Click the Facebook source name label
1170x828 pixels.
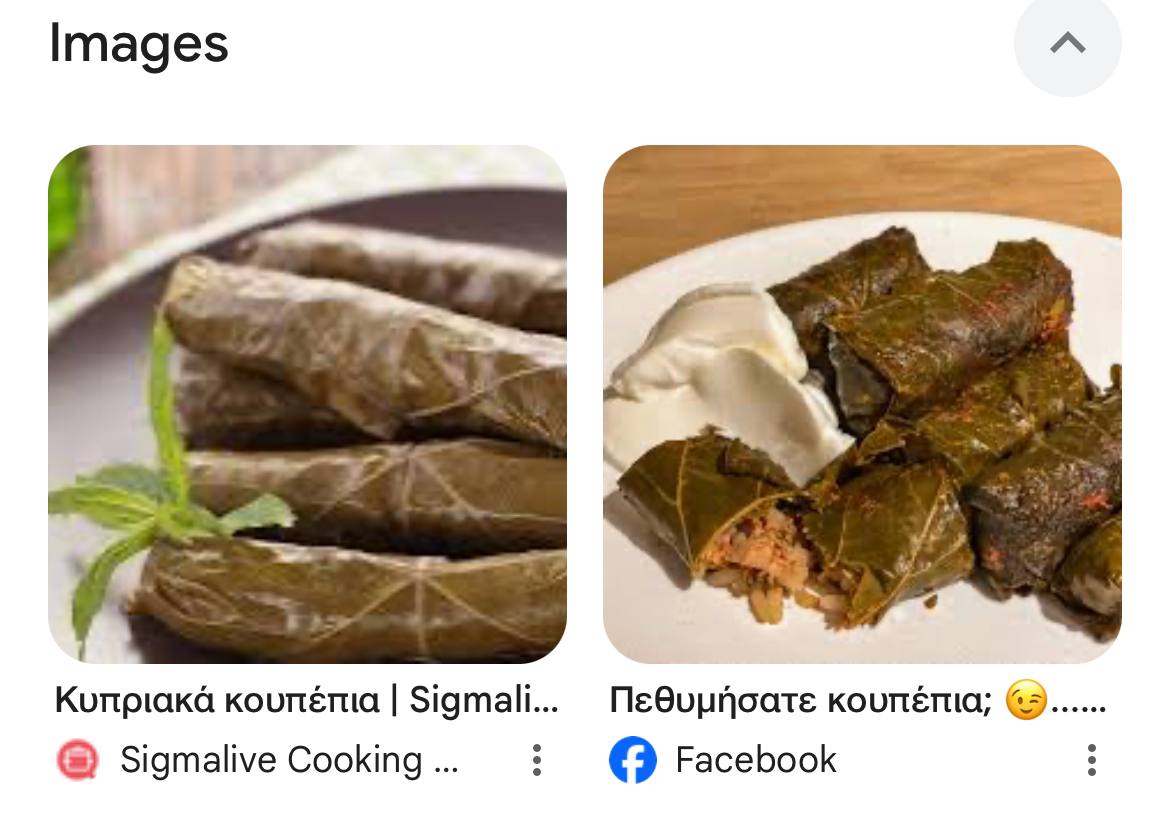pyautogui.click(x=755, y=759)
